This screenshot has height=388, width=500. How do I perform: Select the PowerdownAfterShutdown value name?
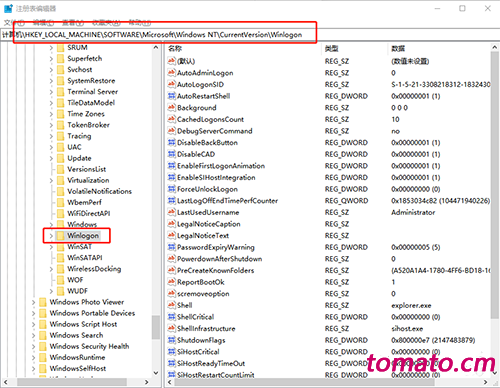220,259
